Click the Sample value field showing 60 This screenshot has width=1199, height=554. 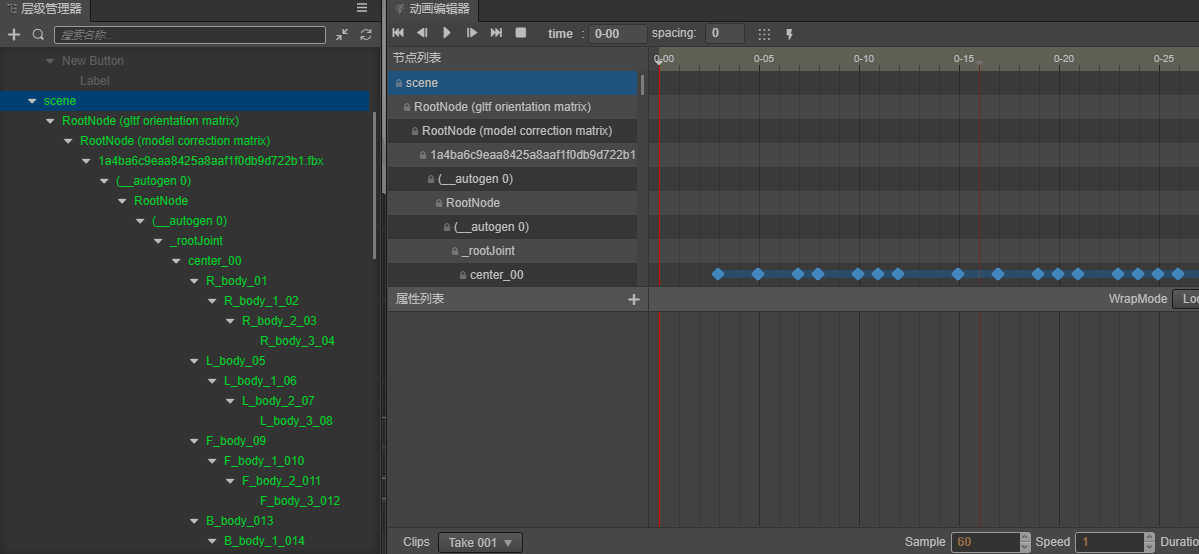point(985,542)
